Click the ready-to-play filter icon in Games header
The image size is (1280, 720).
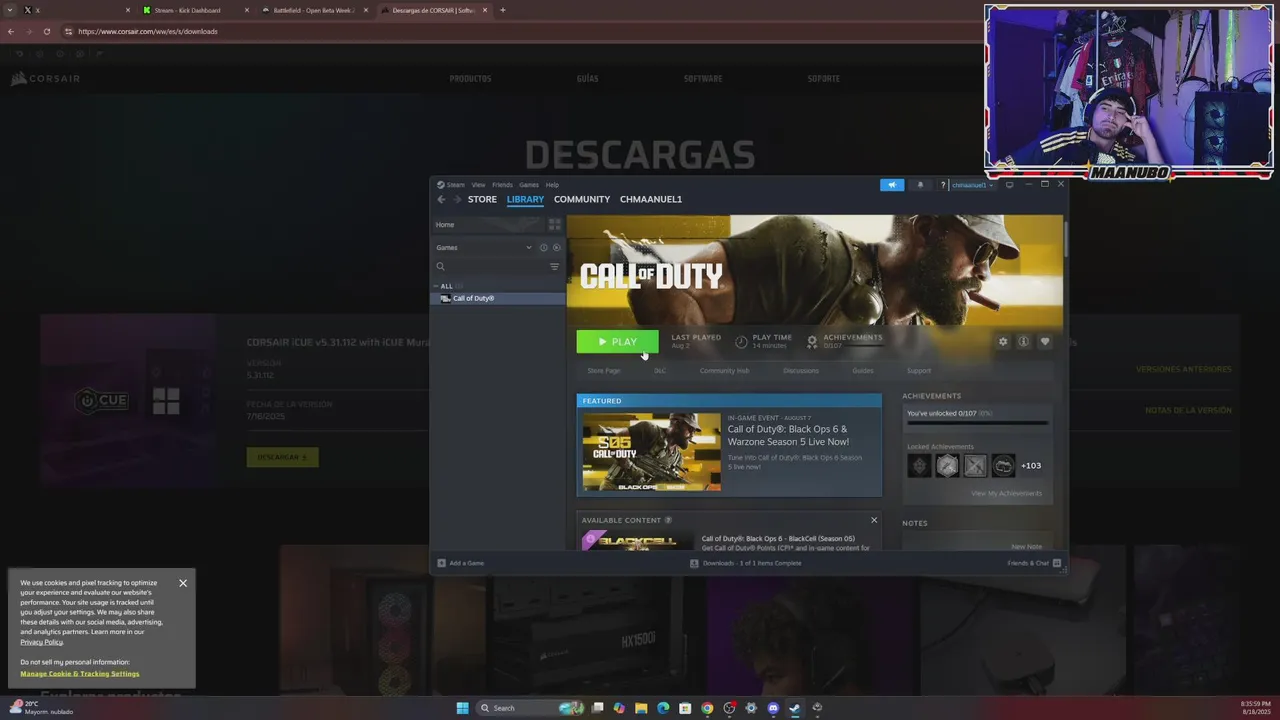[557, 248]
